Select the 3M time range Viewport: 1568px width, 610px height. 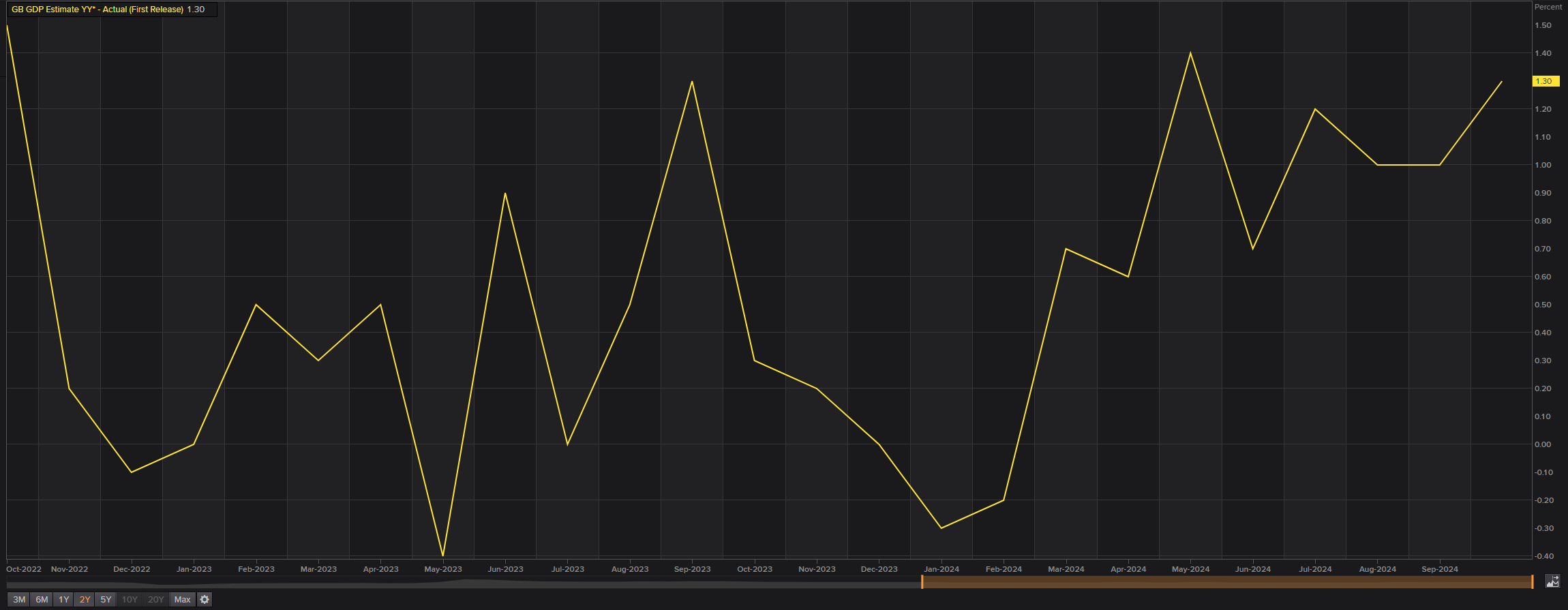click(x=19, y=600)
